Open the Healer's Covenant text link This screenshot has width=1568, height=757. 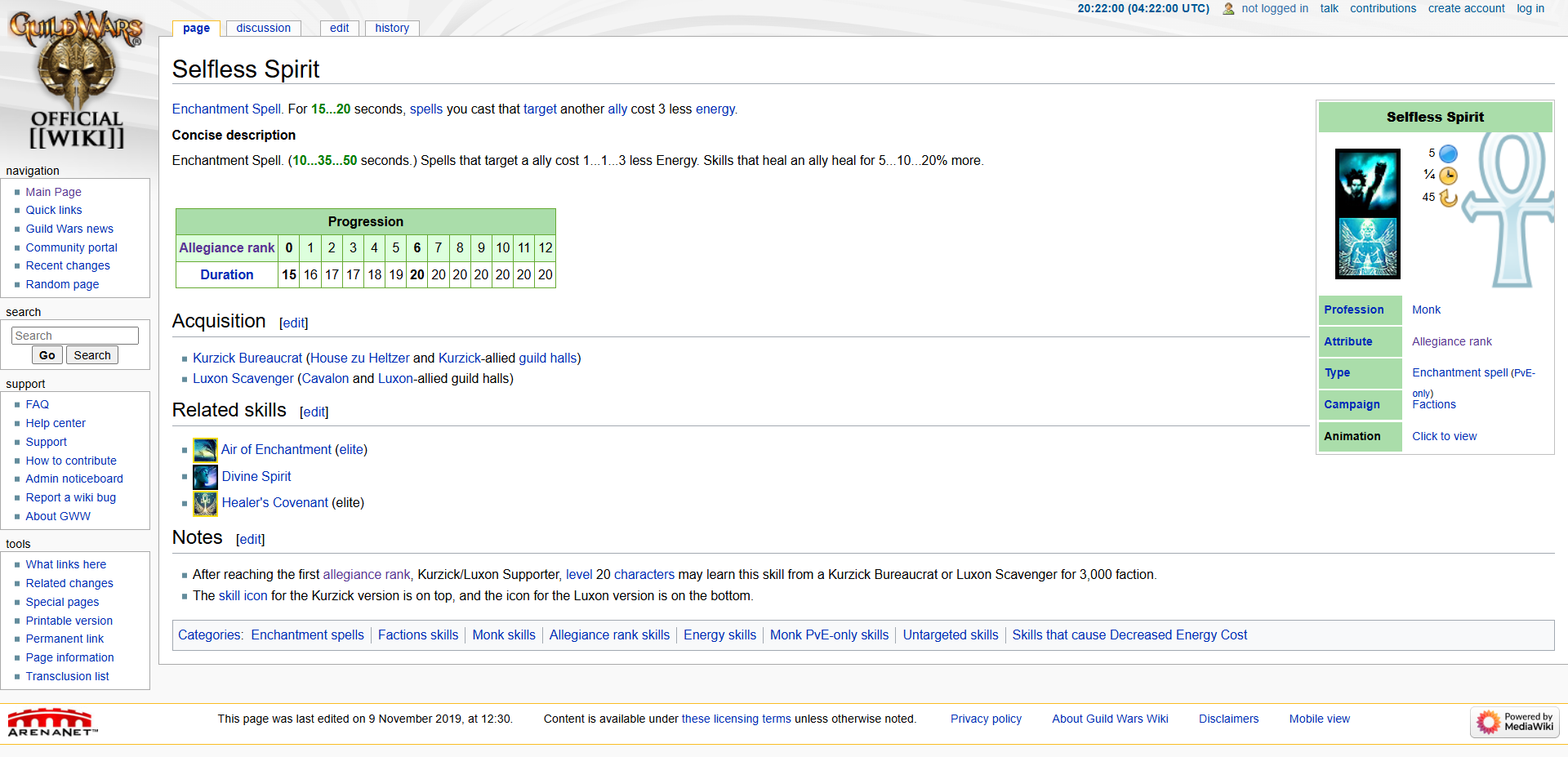coord(275,502)
